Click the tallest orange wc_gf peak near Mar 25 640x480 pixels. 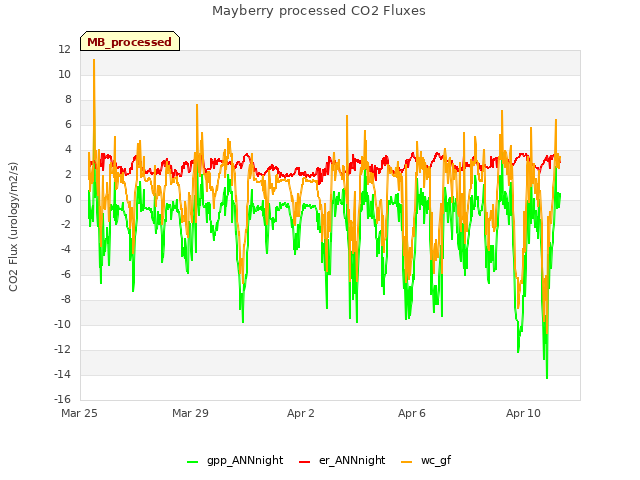(x=94, y=60)
